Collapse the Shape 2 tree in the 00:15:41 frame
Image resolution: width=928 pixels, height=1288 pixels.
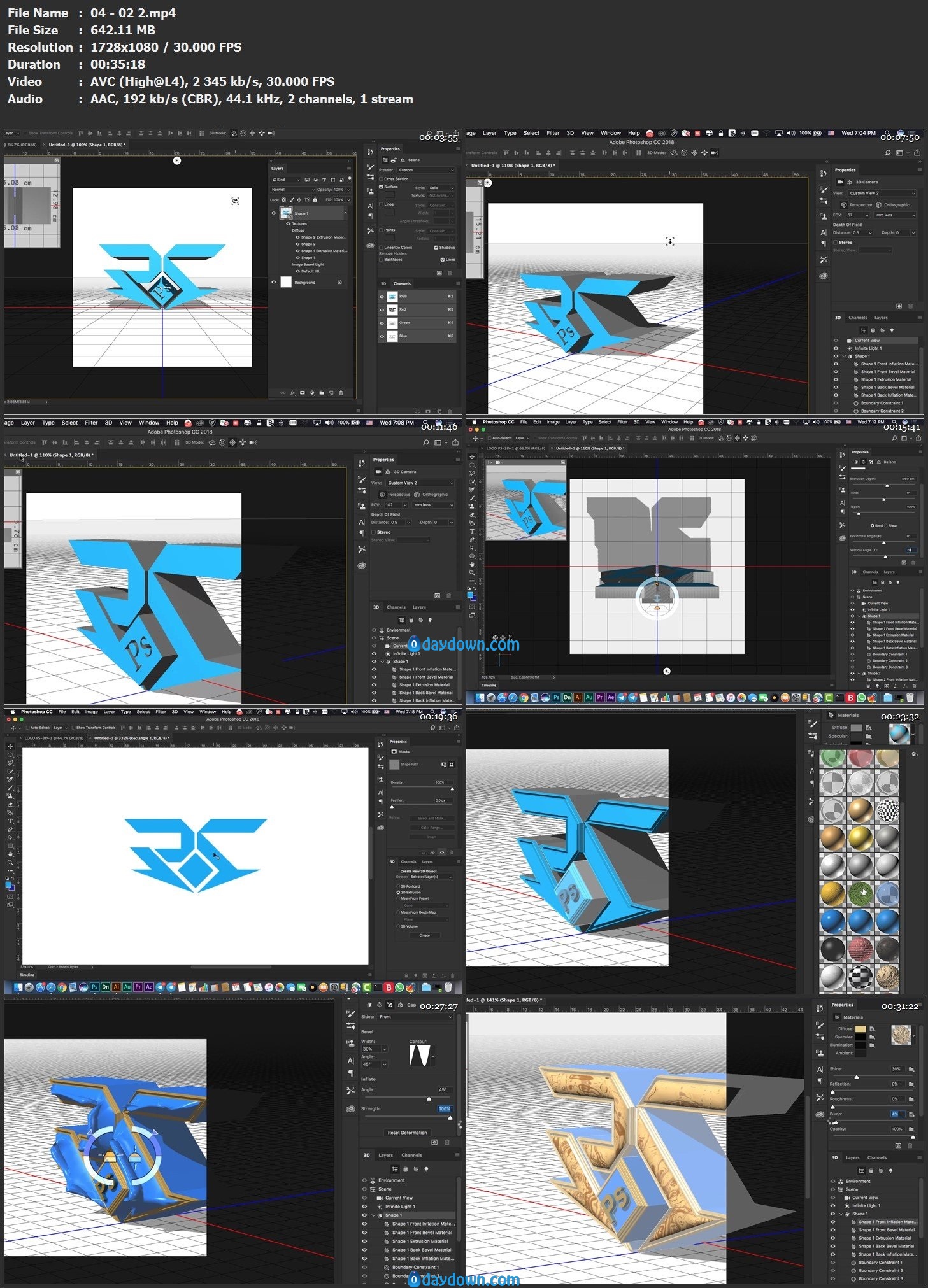pos(860,673)
